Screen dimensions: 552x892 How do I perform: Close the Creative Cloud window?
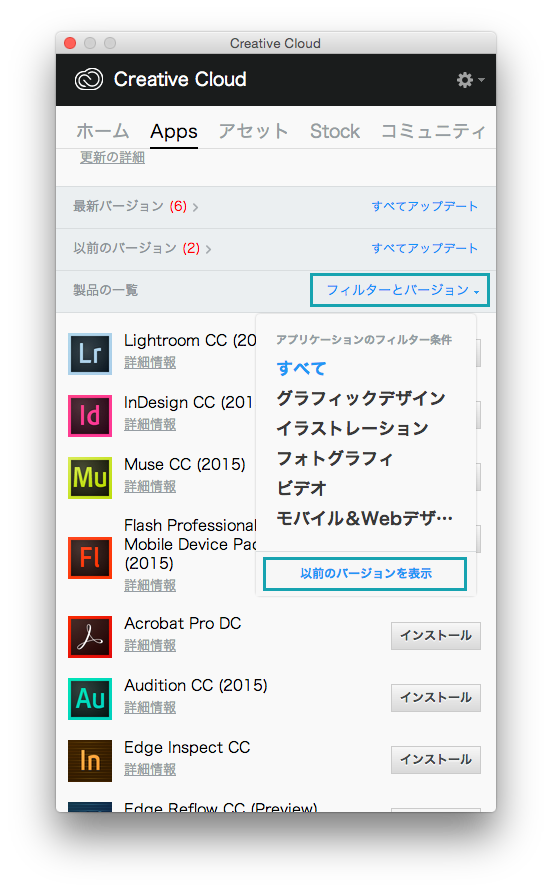pyautogui.click(x=70, y=43)
